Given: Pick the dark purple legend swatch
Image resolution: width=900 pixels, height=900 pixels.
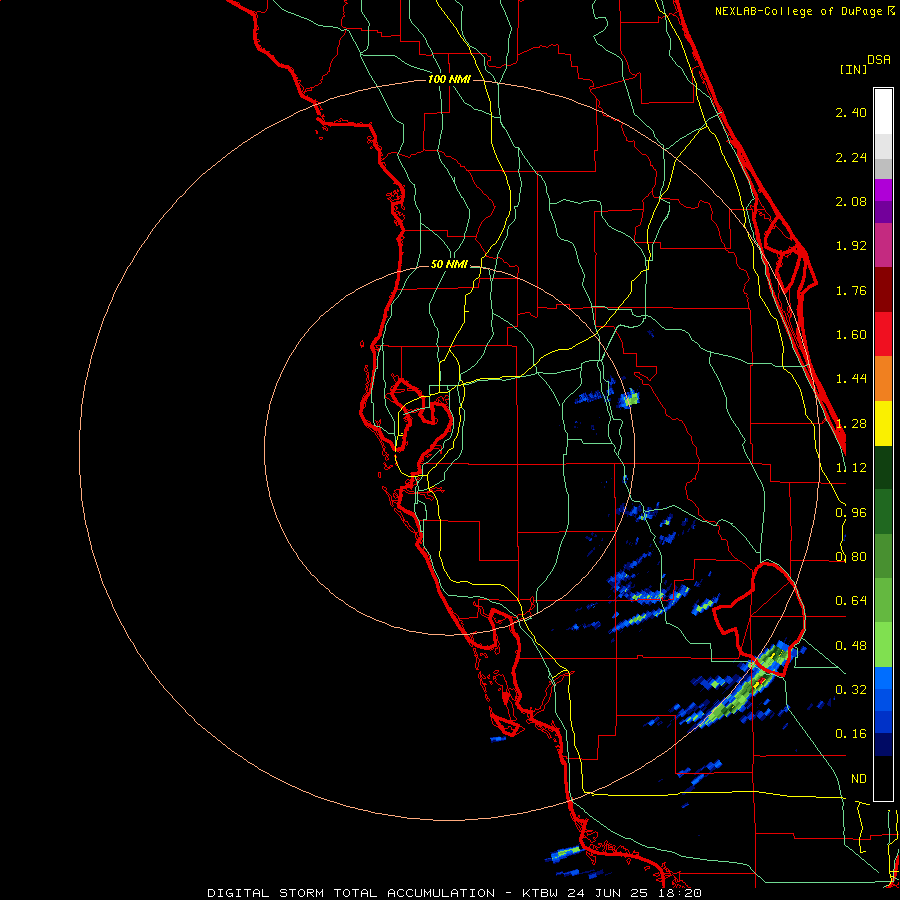Looking at the screenshot, I should [883, 212].
